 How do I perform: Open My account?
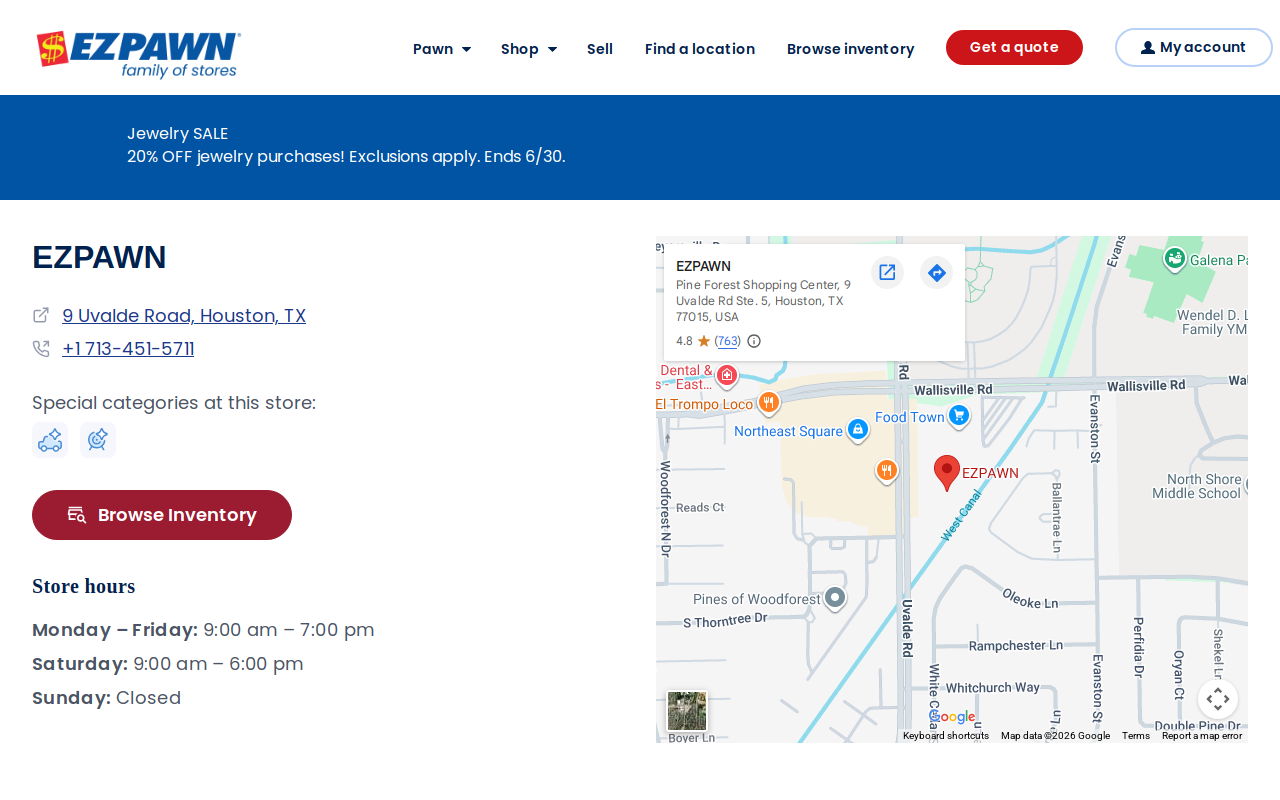pyautogui.click(x=1193, y=47)
